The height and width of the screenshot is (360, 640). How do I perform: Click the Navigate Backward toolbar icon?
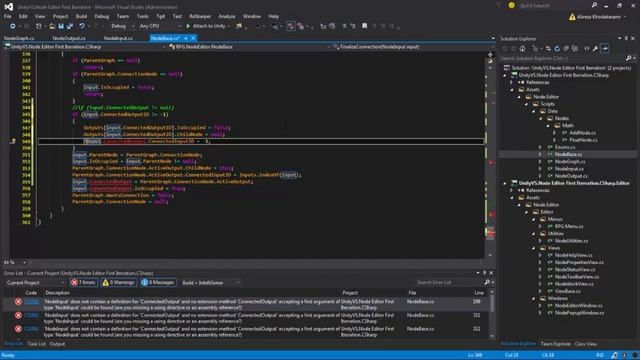[13, 26]
